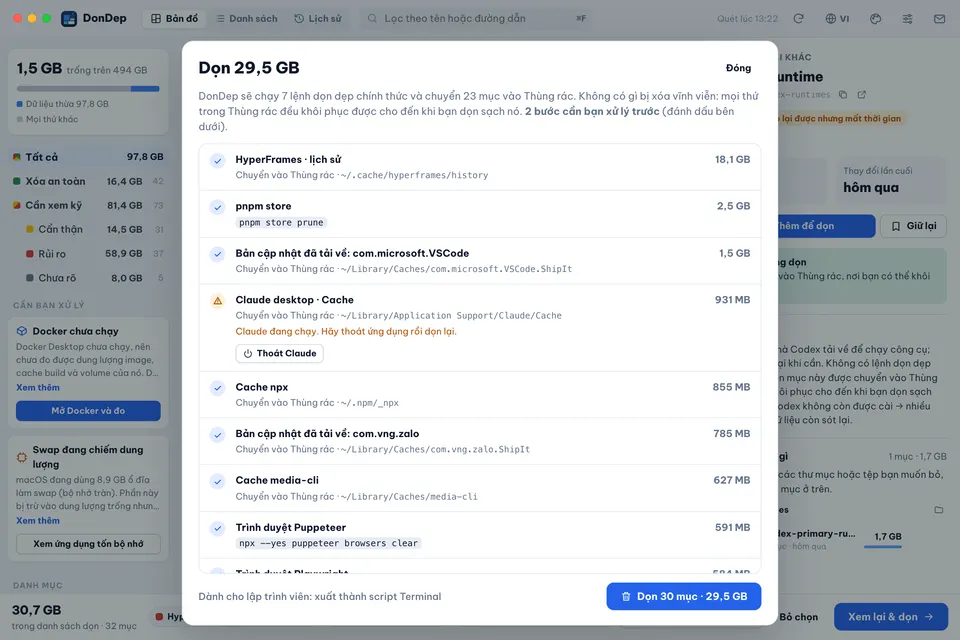Uncheck the com.vng.zalo update item
This screenshot has width=960, height=640.
tap(217, 435)
